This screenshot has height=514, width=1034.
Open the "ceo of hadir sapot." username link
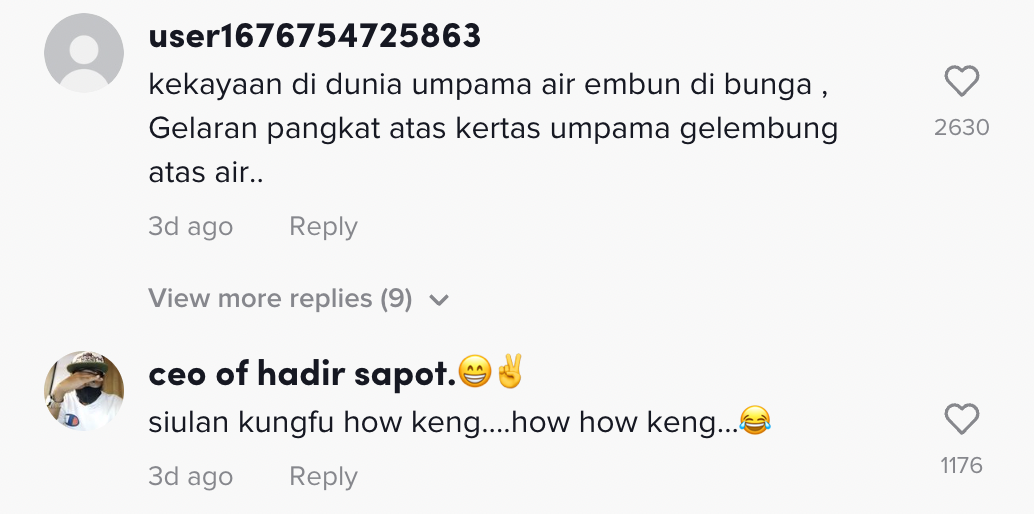pos(301,374)
